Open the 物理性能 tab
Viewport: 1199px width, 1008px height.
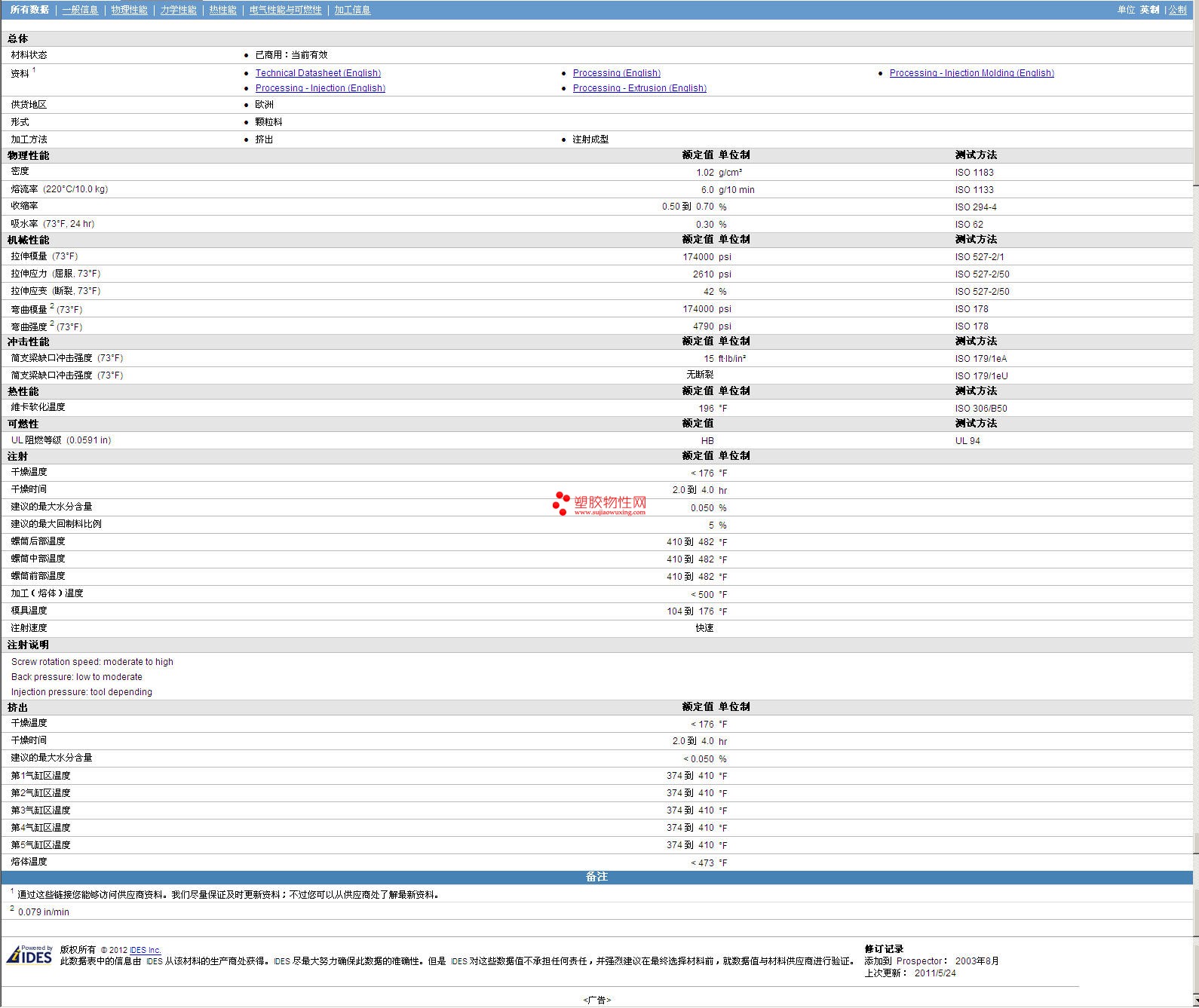pos(129,10)
